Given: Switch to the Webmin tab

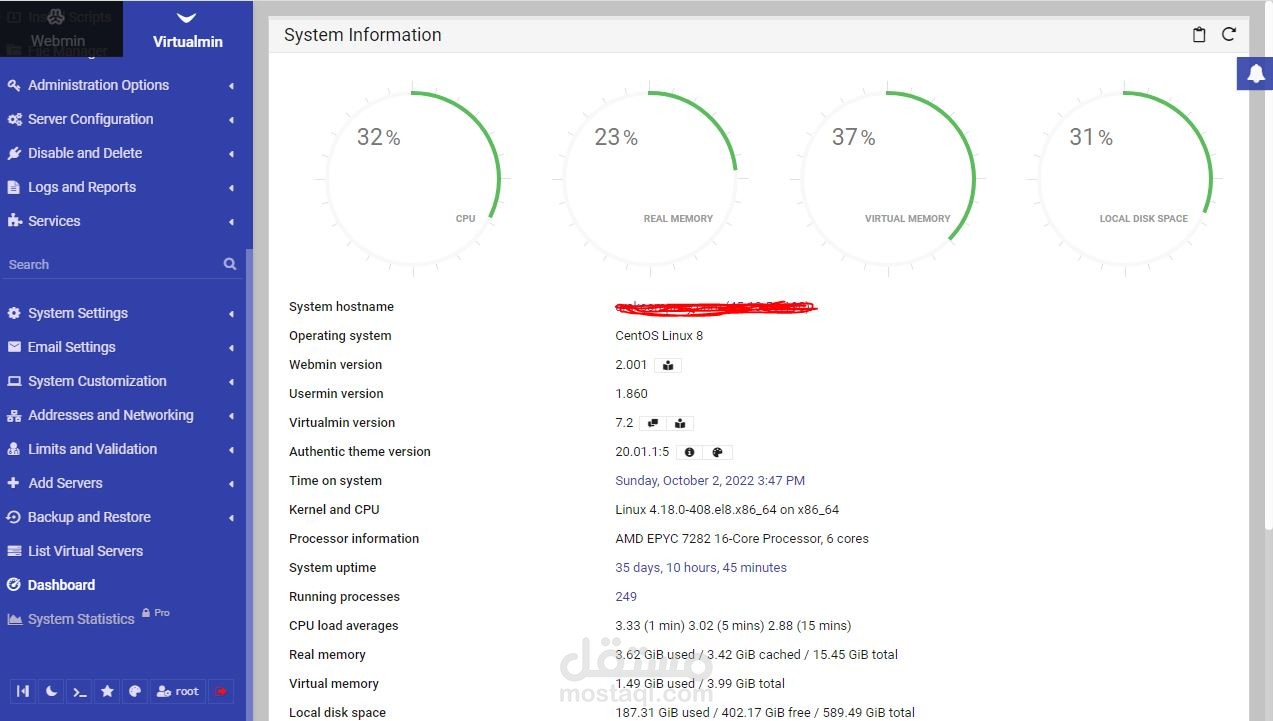Looking at the screenshot, I should coord(57,41).
